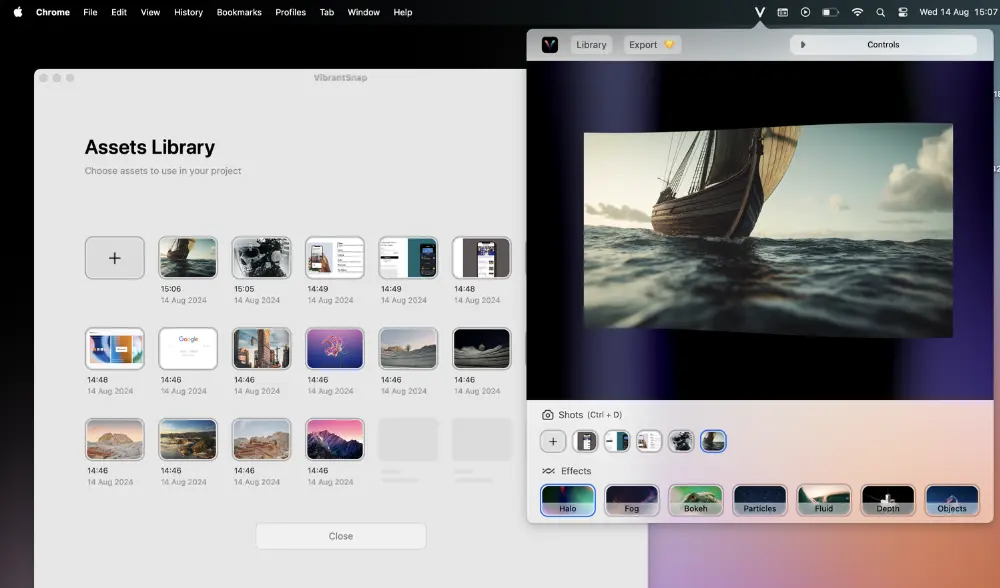Select the Fluid effect

click(x=823, y=500)
